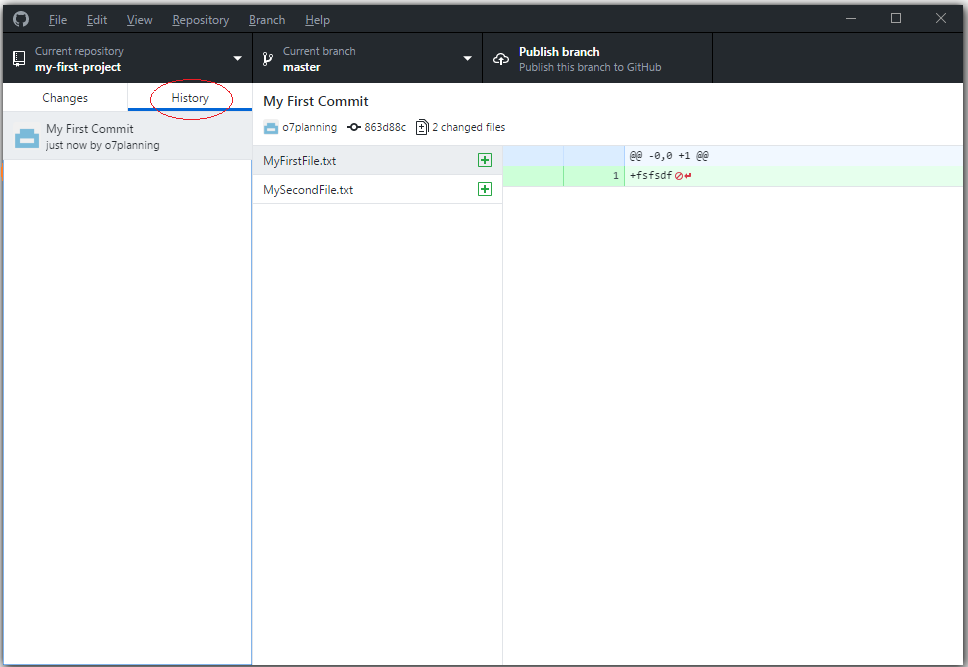Click the commit node icon beside 863d88c

coord(354,127)
